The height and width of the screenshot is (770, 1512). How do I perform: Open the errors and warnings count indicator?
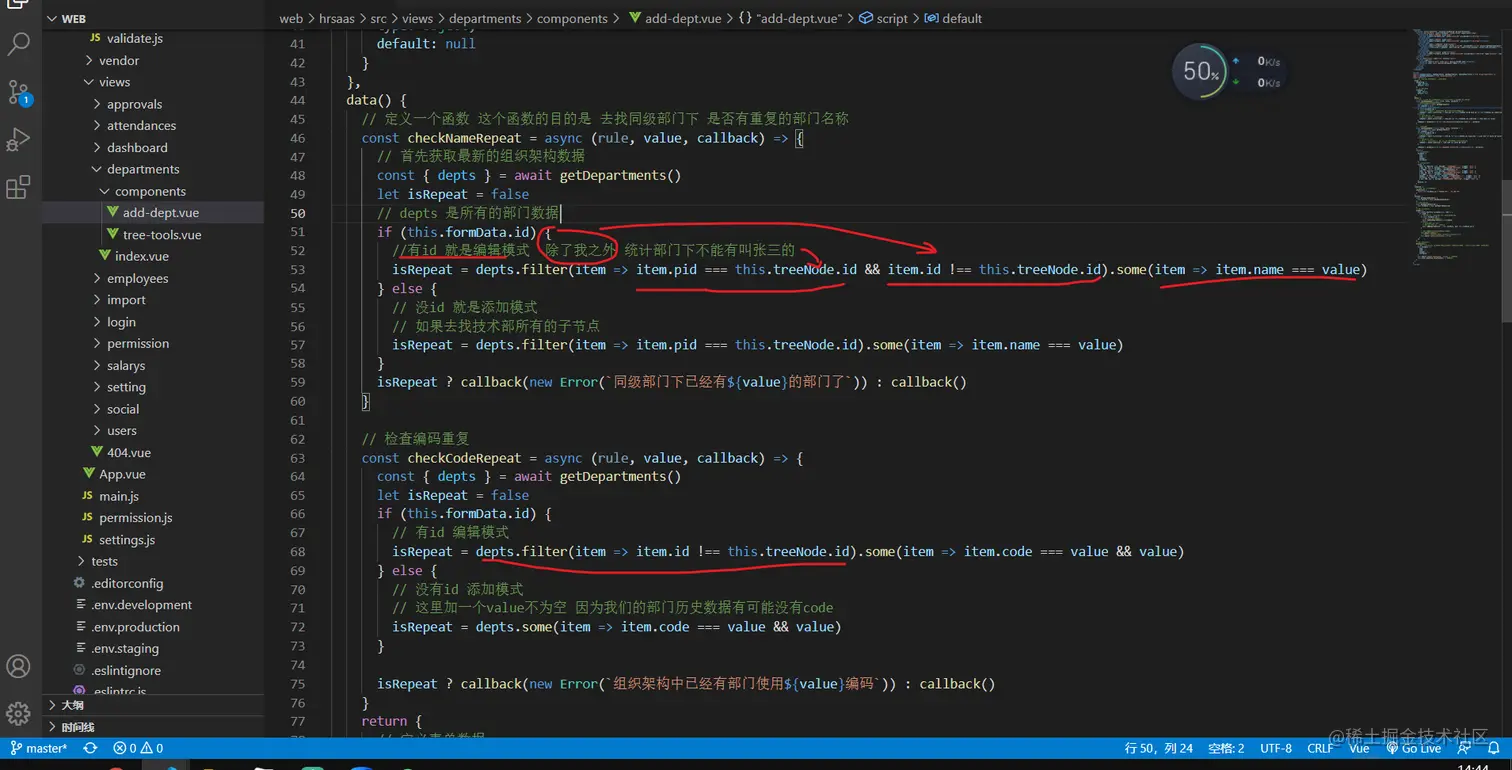(138, 748)
